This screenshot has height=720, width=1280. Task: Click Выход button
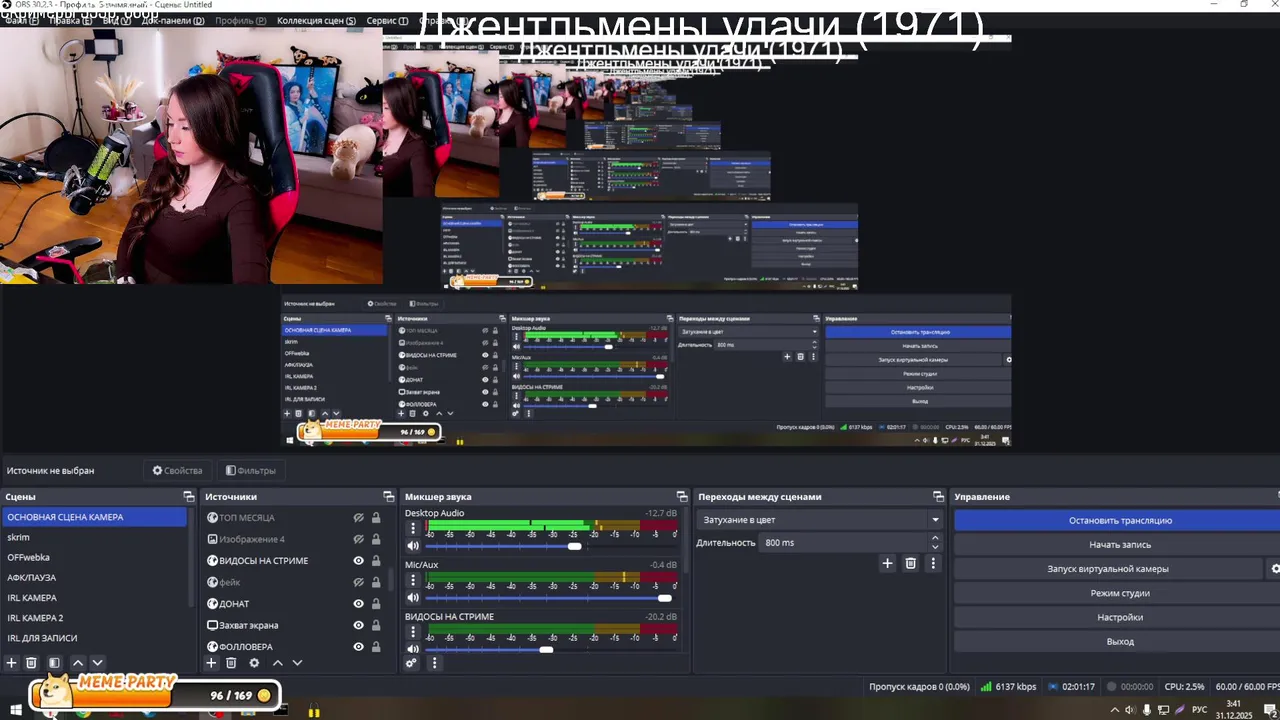coord(1120,642)
